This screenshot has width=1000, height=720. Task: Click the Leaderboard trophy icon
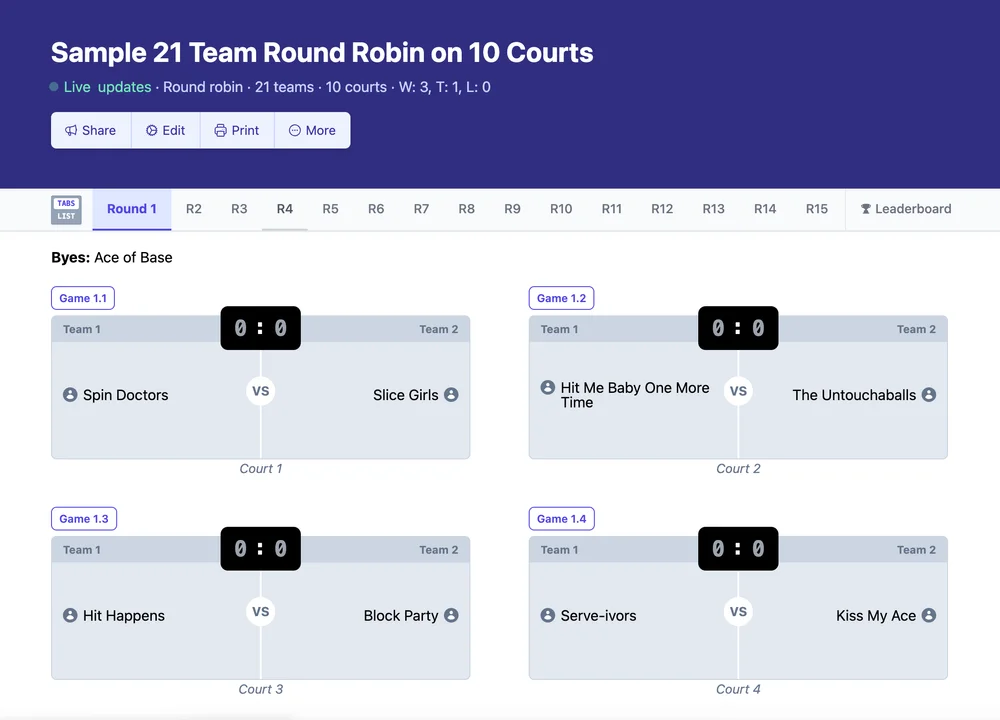coord(864,209)
